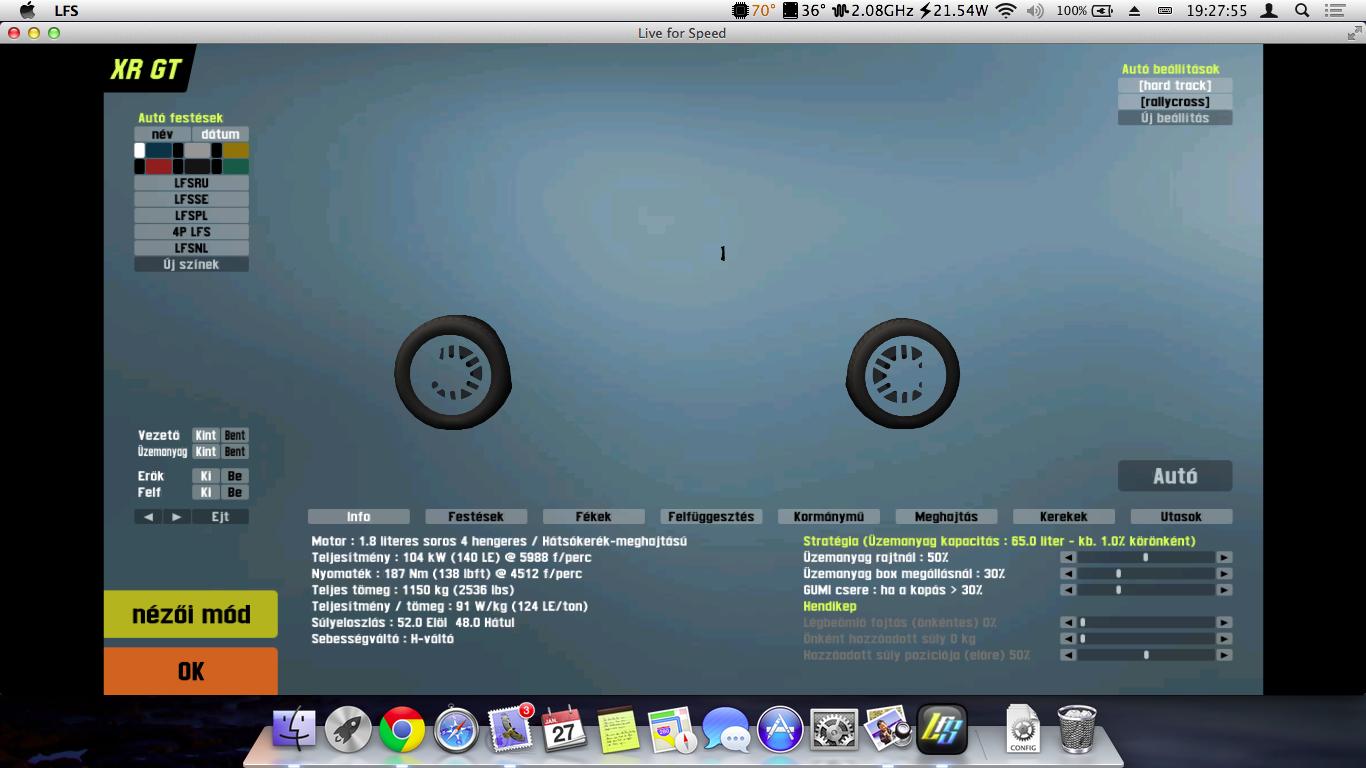Click battery 100% indicator in menu bar
Image resolution: width=1366 pixels, height=768 pixels.
click(x=1084, y=11)
